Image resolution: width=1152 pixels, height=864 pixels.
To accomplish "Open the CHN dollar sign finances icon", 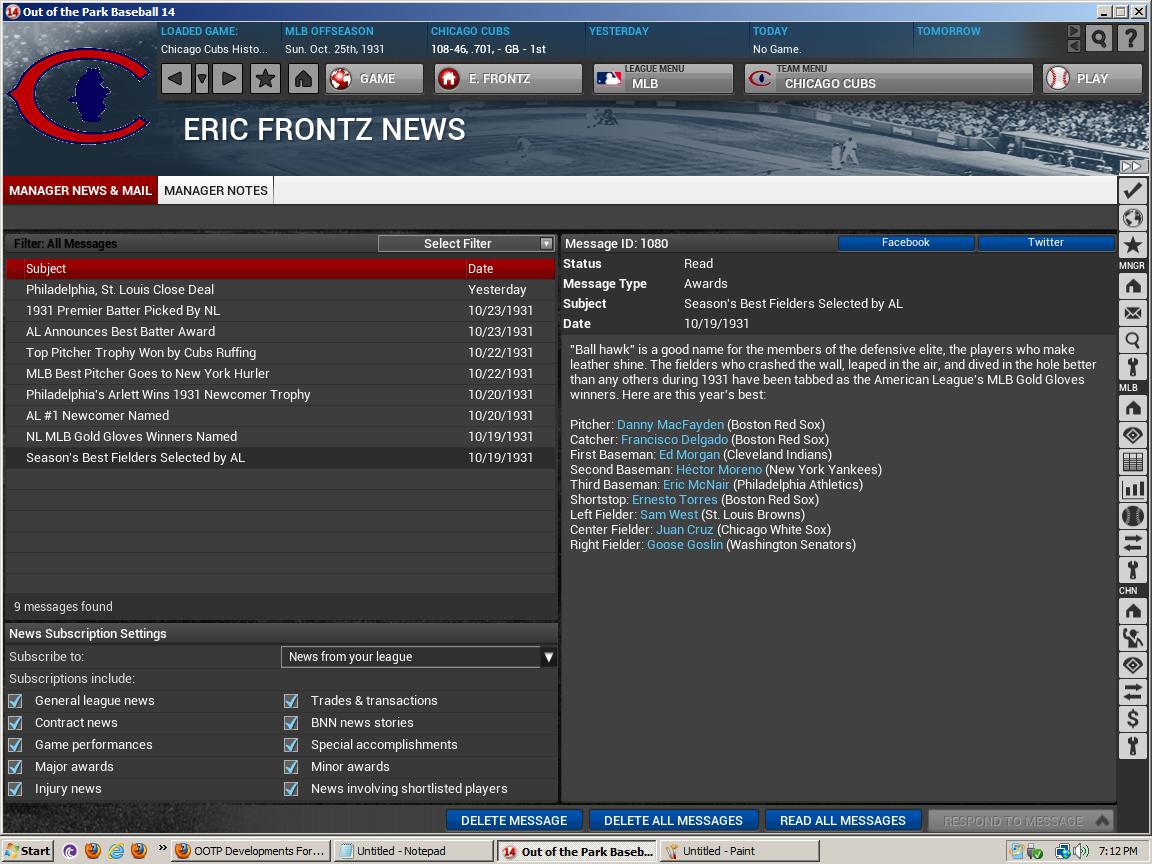I will click(1132, 718).
